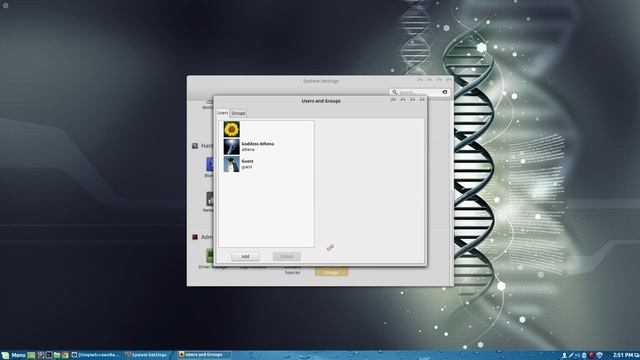Click the System Settings search field

[x=419, y=92]
